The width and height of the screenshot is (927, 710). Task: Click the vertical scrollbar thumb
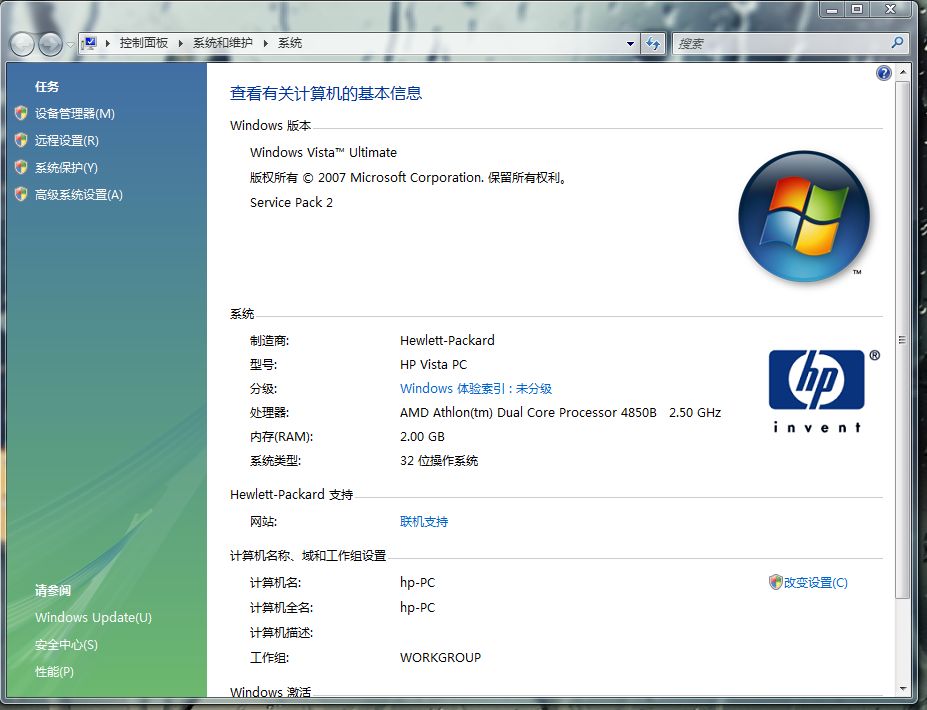click(x=903, y=340)
